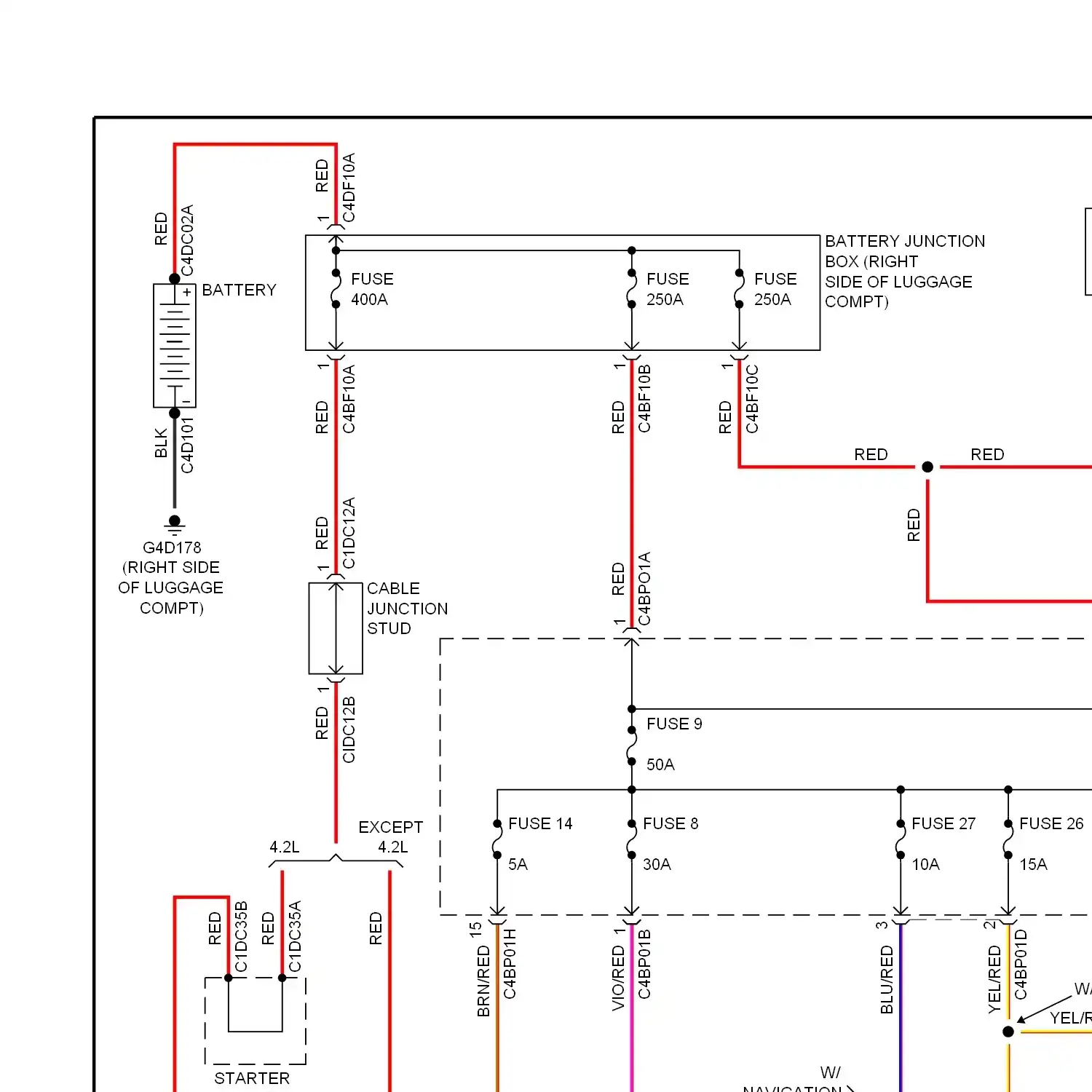The image size is (1092, 1092).
Task: Click the FUSE 8 label
Action: pyautogui.click(x=670, y=823)
